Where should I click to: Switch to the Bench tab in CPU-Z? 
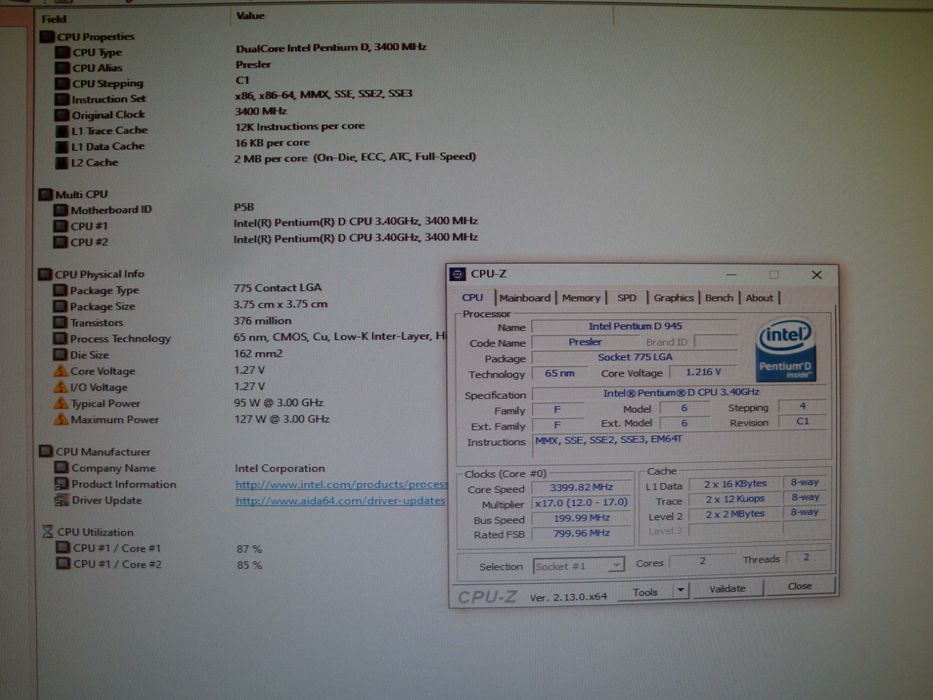[719, 298]
